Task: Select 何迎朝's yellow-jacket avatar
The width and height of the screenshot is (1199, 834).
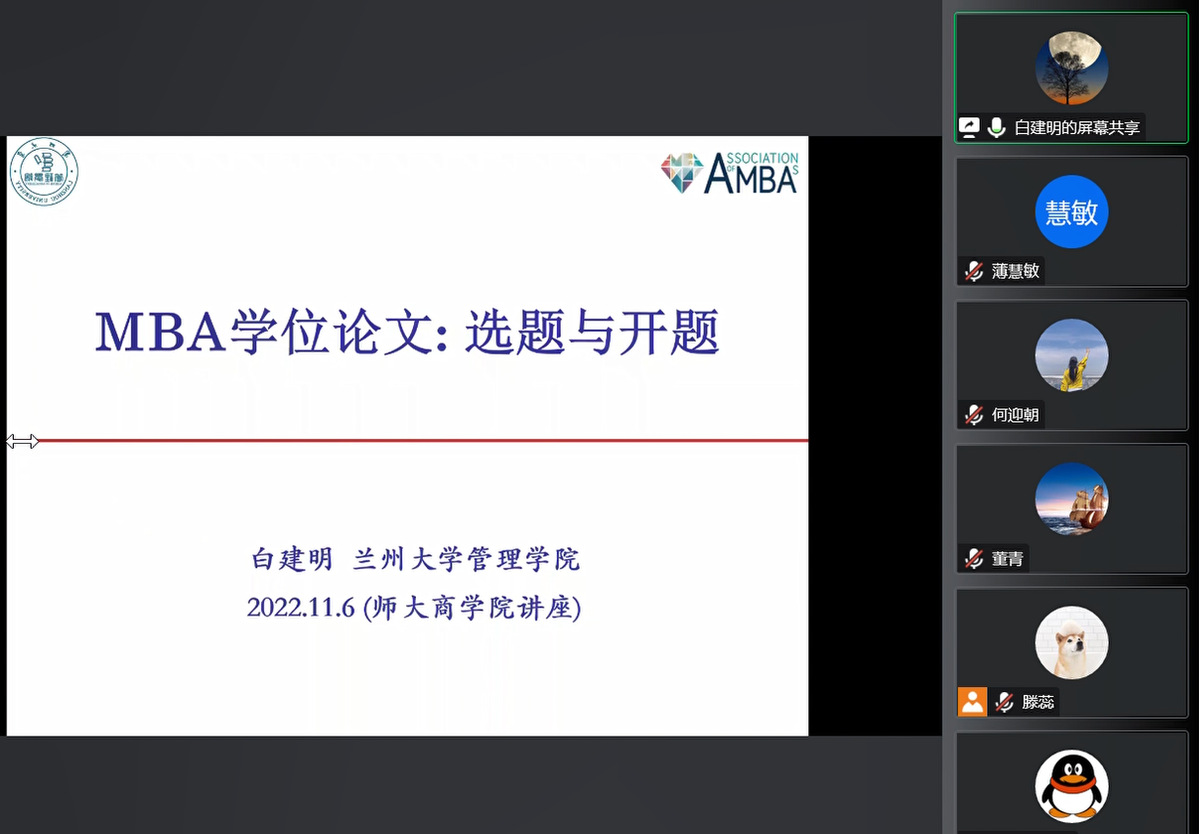Action: tap(1071, 355)
